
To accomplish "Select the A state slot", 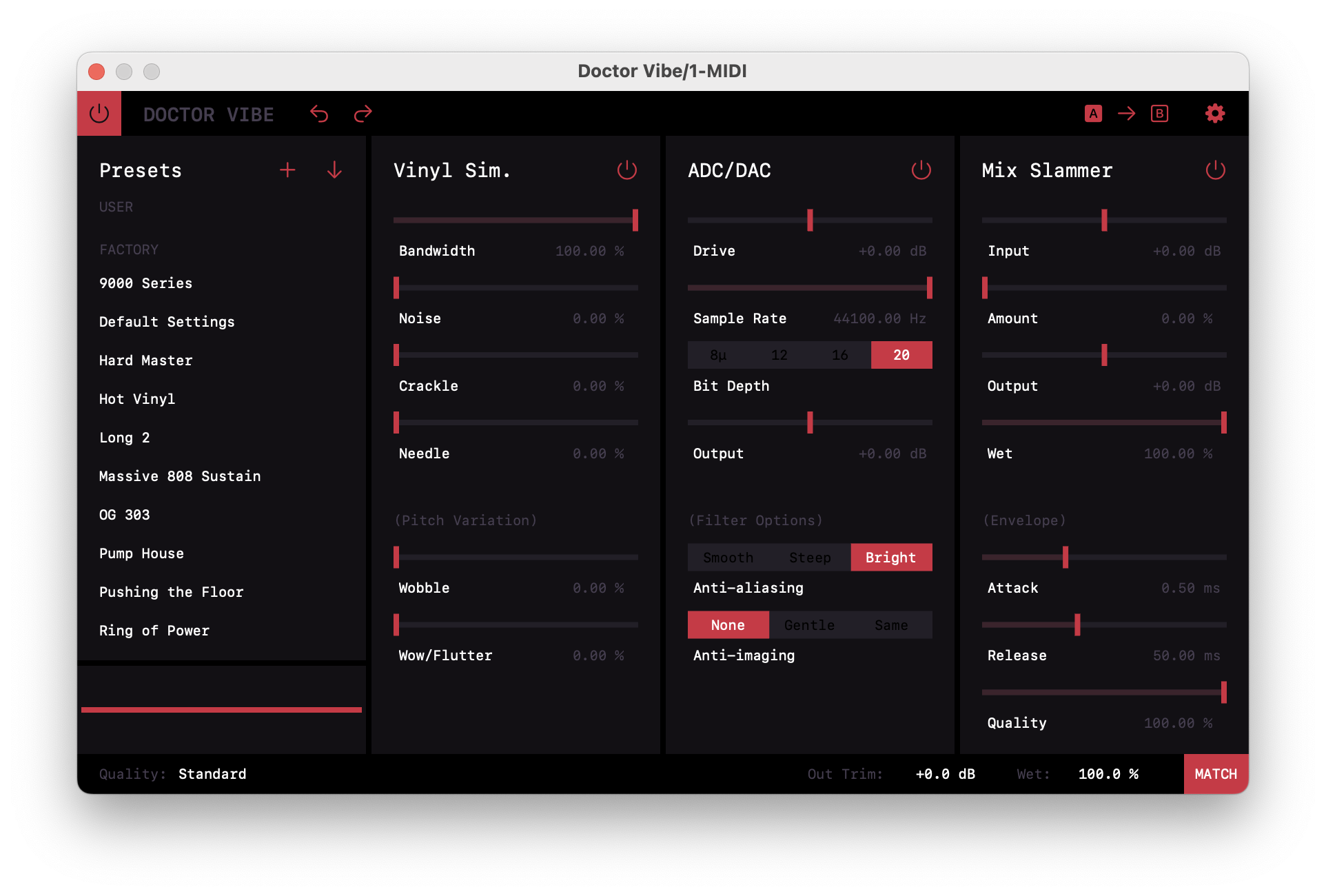I will click(1093, 114).
